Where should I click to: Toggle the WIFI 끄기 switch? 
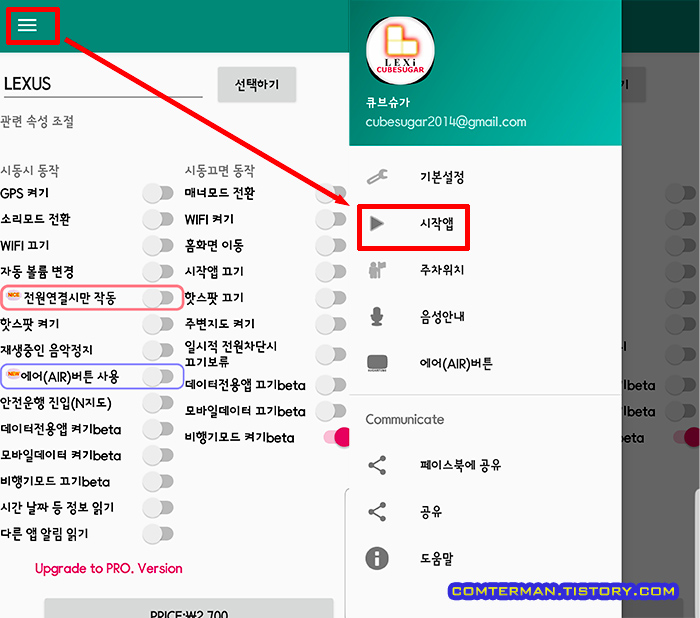coord(158,246)
